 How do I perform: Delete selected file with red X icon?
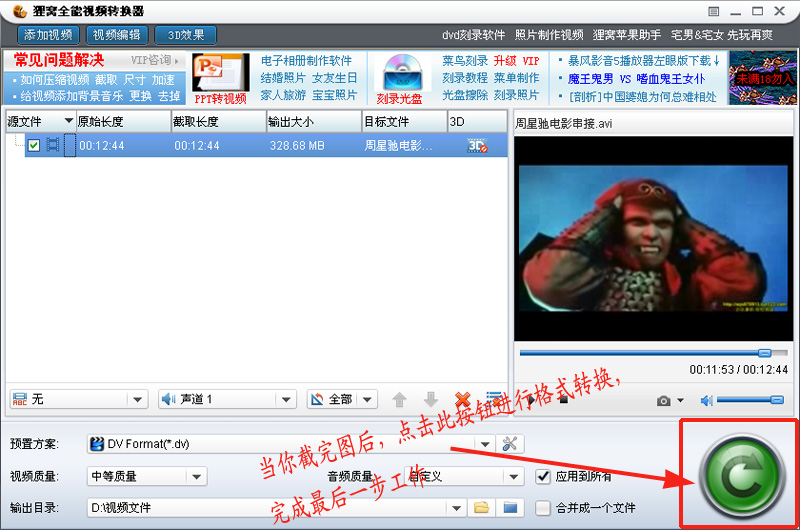(462, 399)
